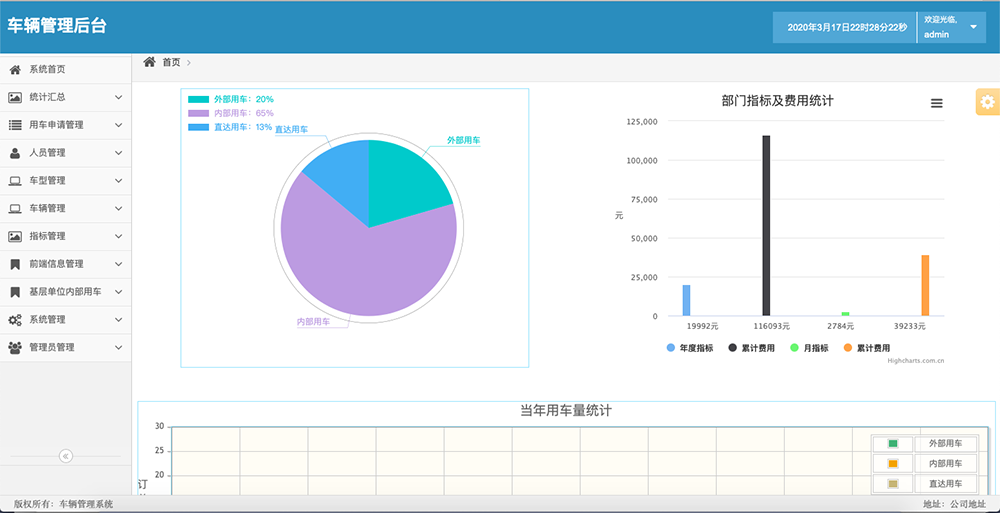Select 车辆管理 in the sidebar
This screenshot has width=1000, height=513.
coord(66,209)
